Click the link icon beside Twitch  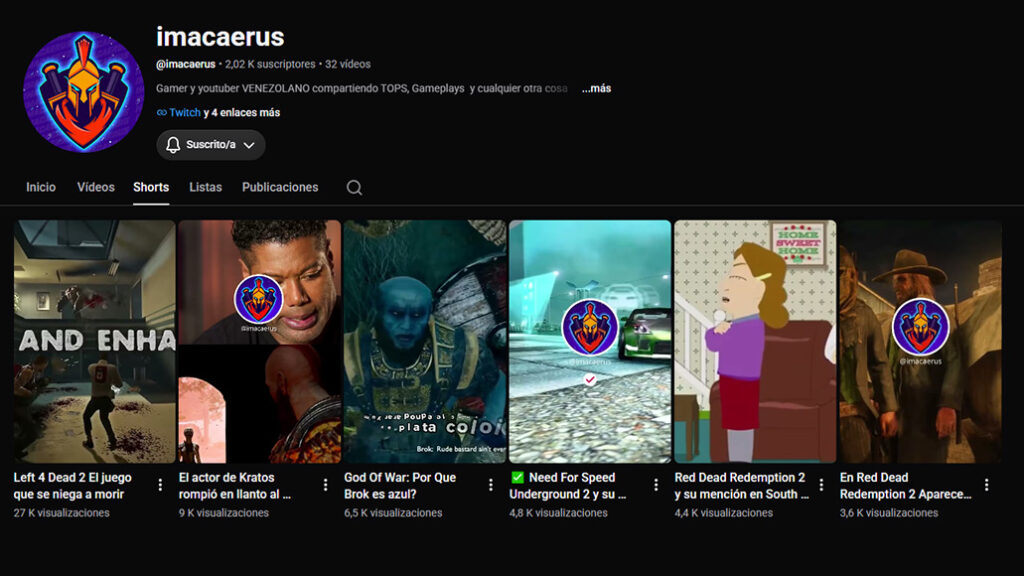[161, 112]
